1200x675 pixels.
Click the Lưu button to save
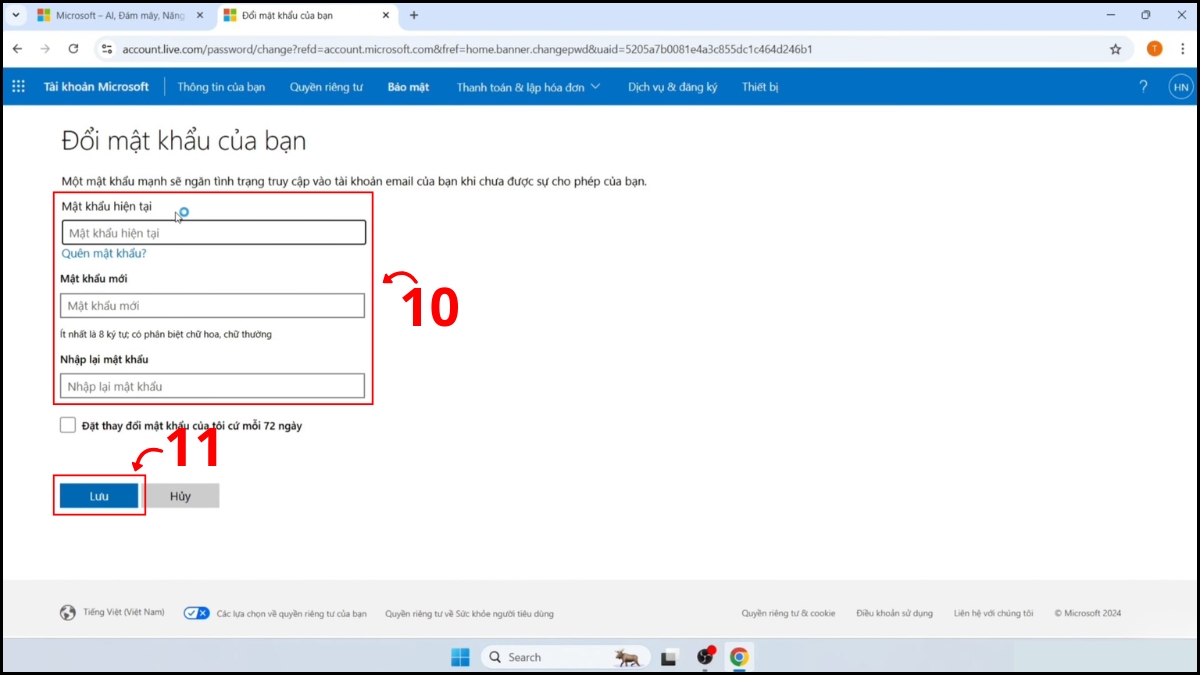pos(99,495)
